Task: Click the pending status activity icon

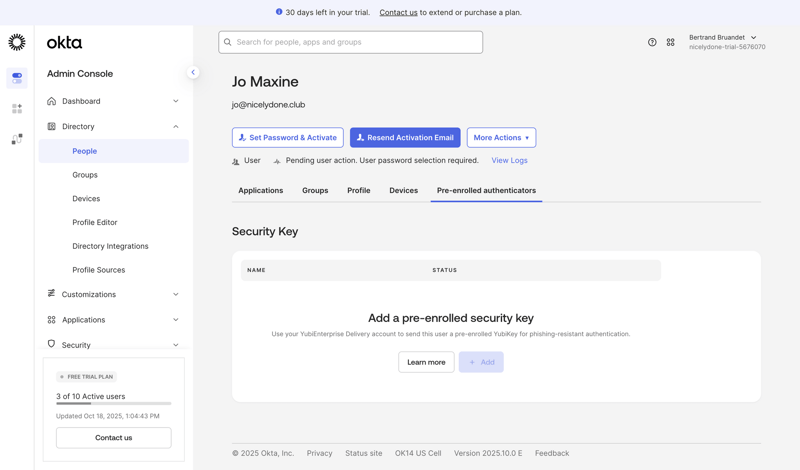Action: pos(277,161)
